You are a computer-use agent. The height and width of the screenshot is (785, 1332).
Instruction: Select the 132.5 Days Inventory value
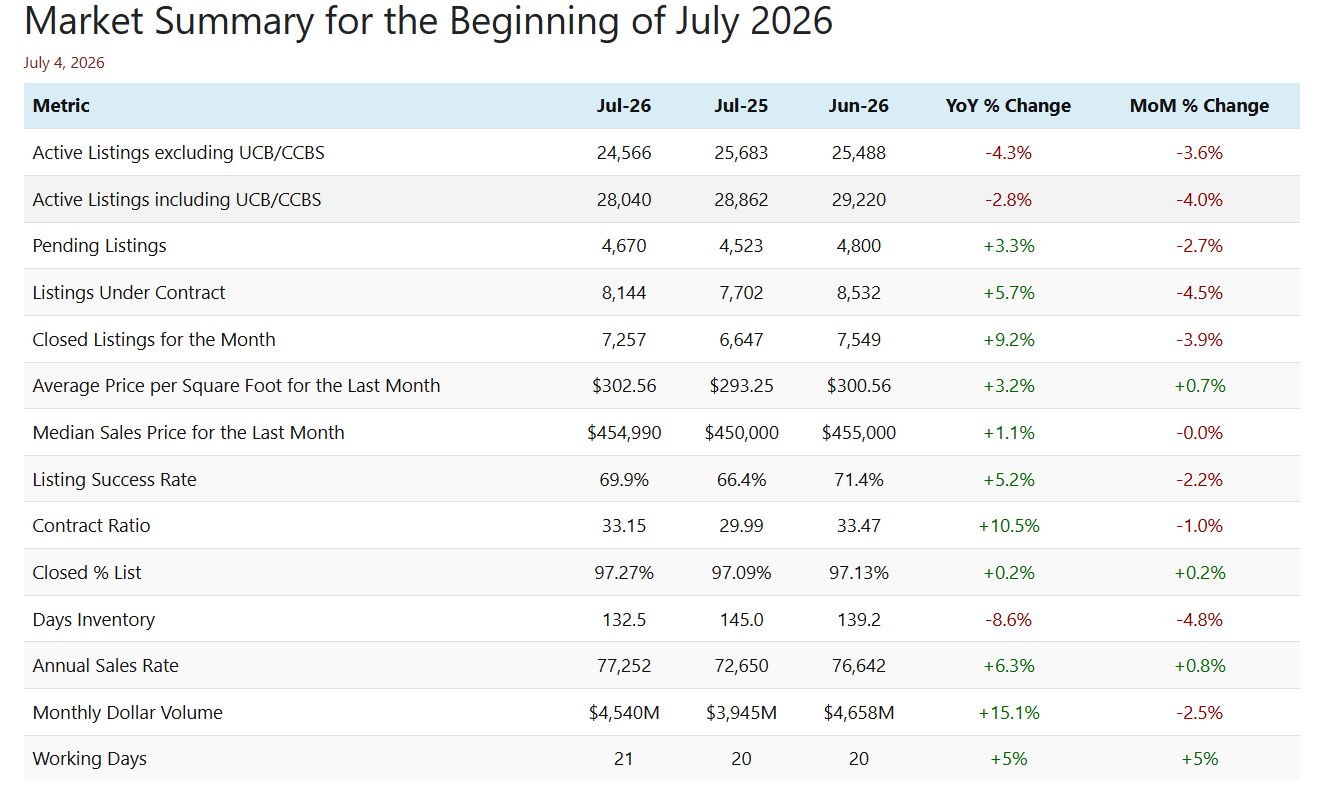point(624,620)
